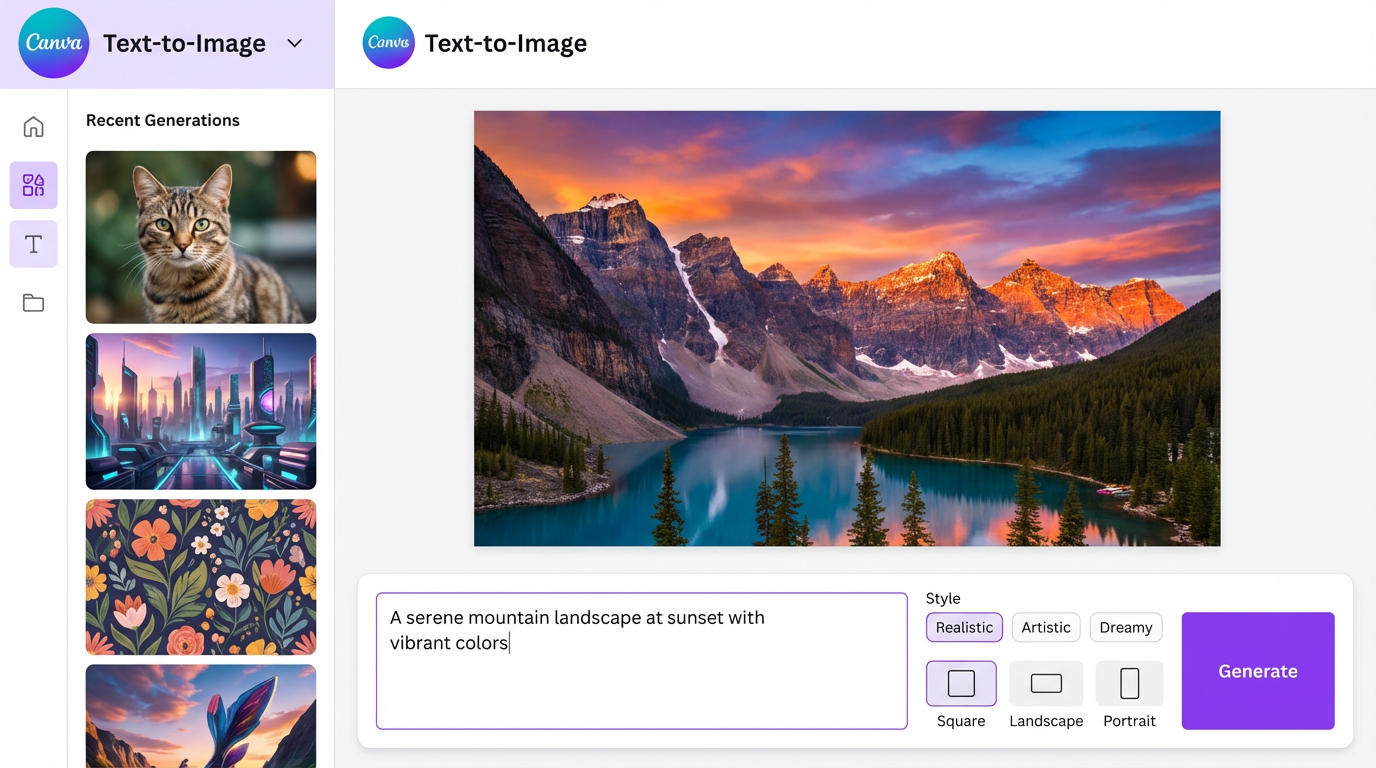This screenshot has height=768, width=1376.
Task: Open the floral pattern thumbnail
Action: pyautogui.click(x=200, y=576)
